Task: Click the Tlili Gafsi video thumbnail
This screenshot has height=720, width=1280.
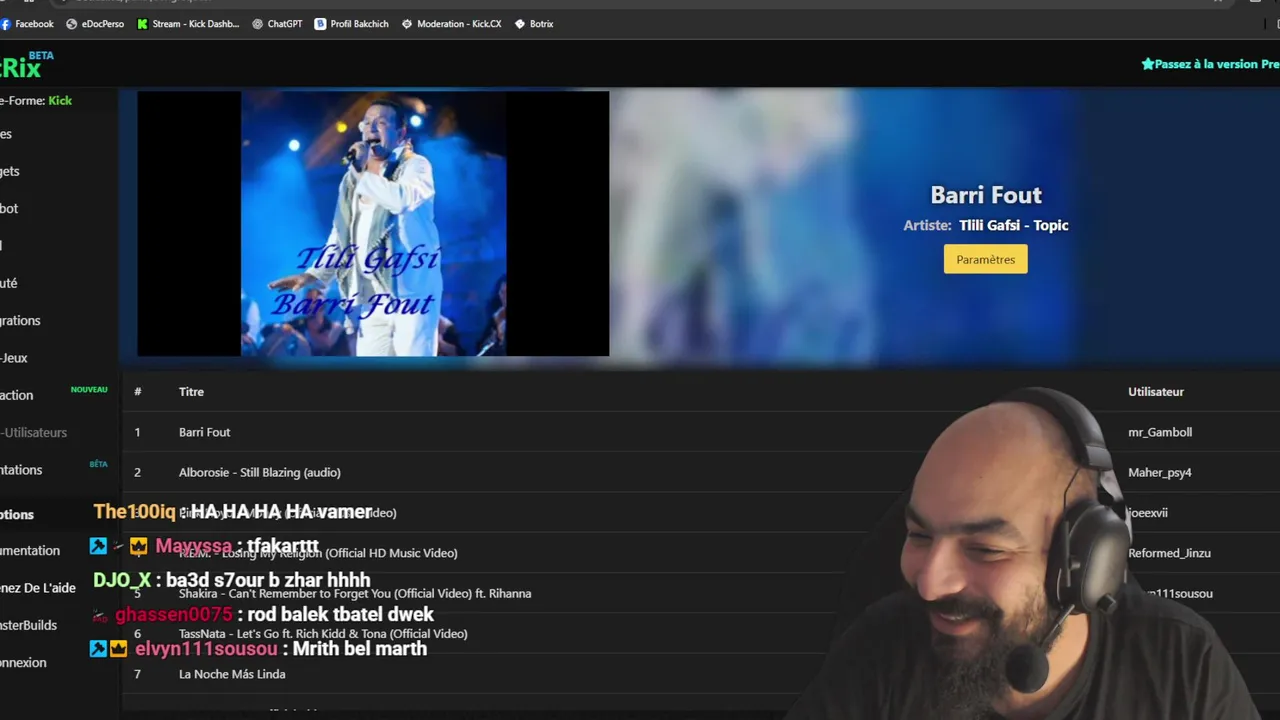Action: pos(373,224)
